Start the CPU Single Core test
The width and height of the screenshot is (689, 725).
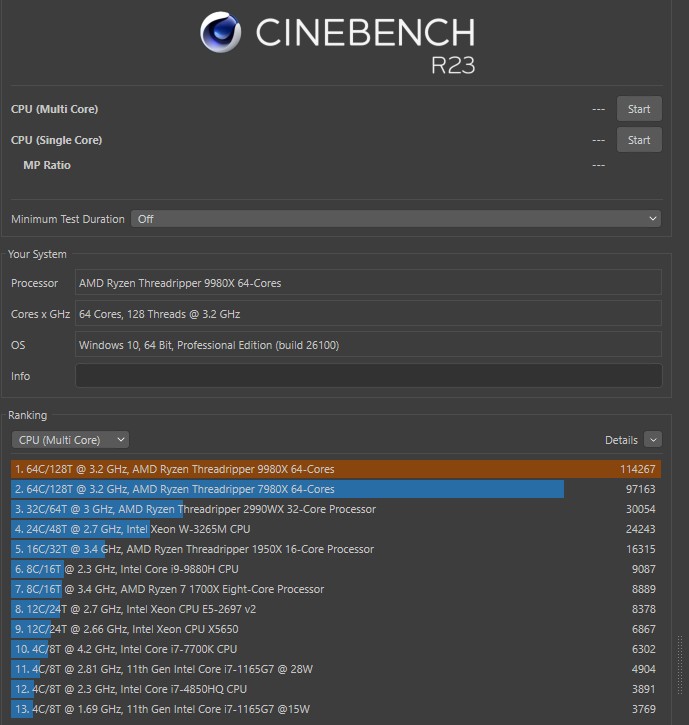point(639,140)
